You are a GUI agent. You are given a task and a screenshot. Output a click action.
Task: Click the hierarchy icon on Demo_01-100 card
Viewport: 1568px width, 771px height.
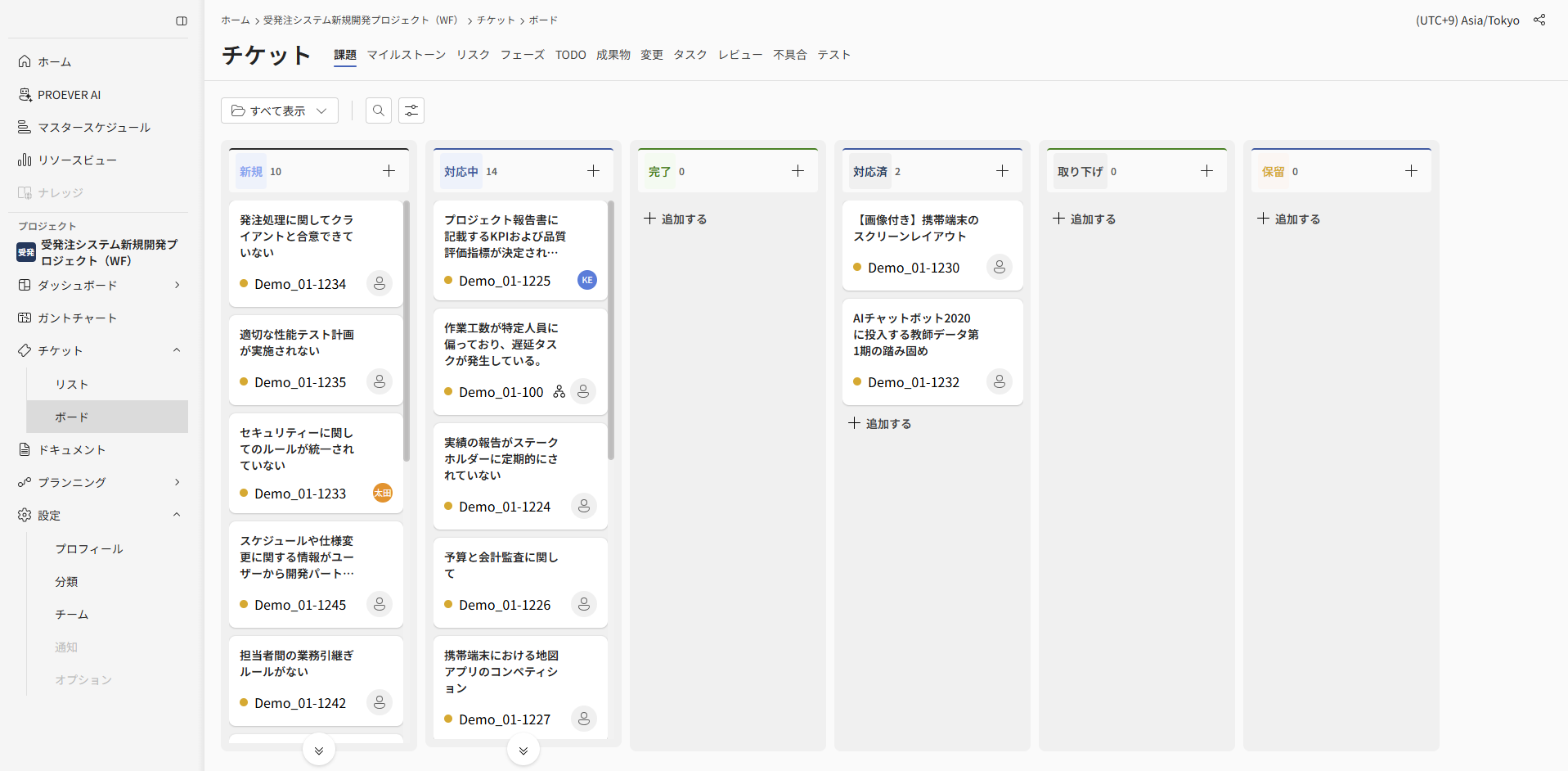559,392
